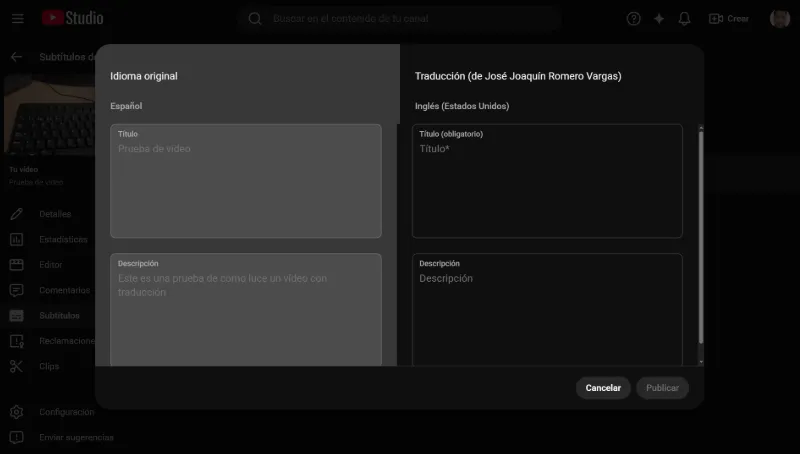The image size is (800, 454).
Task: Click the 'Inglés (Estados Unidos)' label
Action: click(x=462, y=106)
